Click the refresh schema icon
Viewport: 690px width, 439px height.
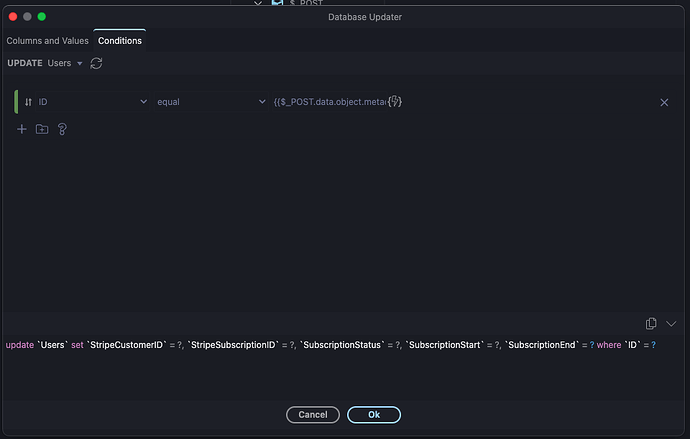(x=96, y=63)
